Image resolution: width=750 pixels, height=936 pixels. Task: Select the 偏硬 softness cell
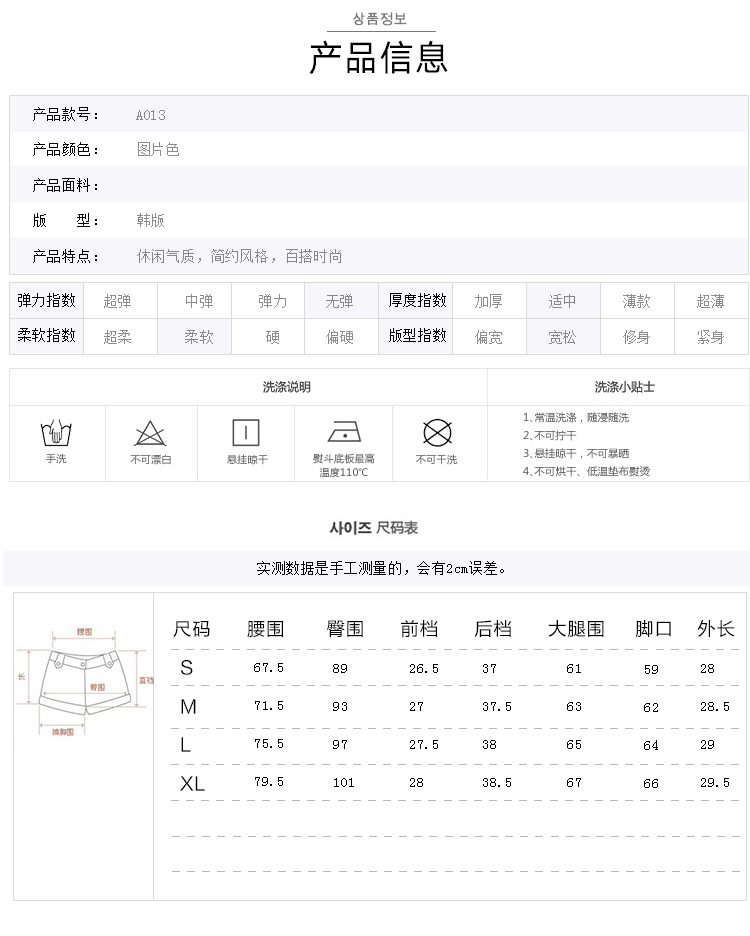pos(342,337)
